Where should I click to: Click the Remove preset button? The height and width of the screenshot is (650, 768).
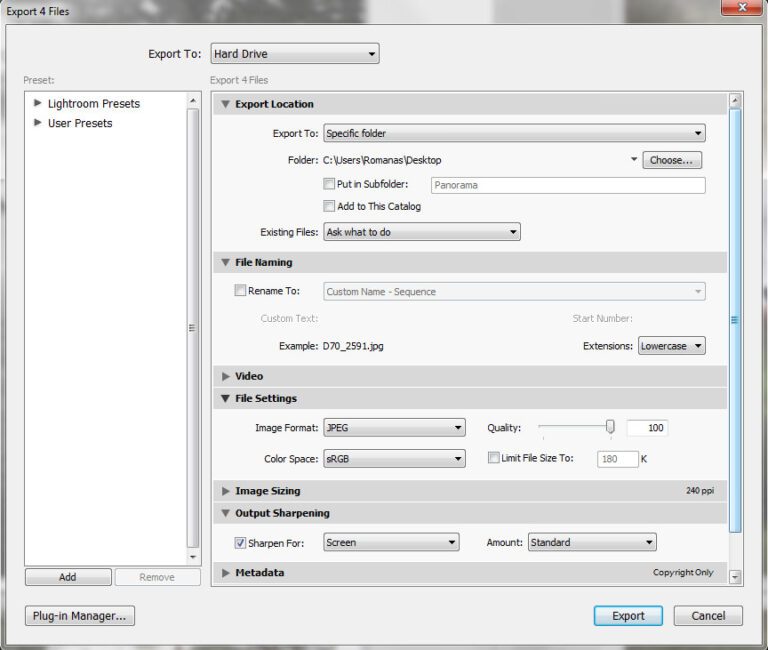point(157,577)
